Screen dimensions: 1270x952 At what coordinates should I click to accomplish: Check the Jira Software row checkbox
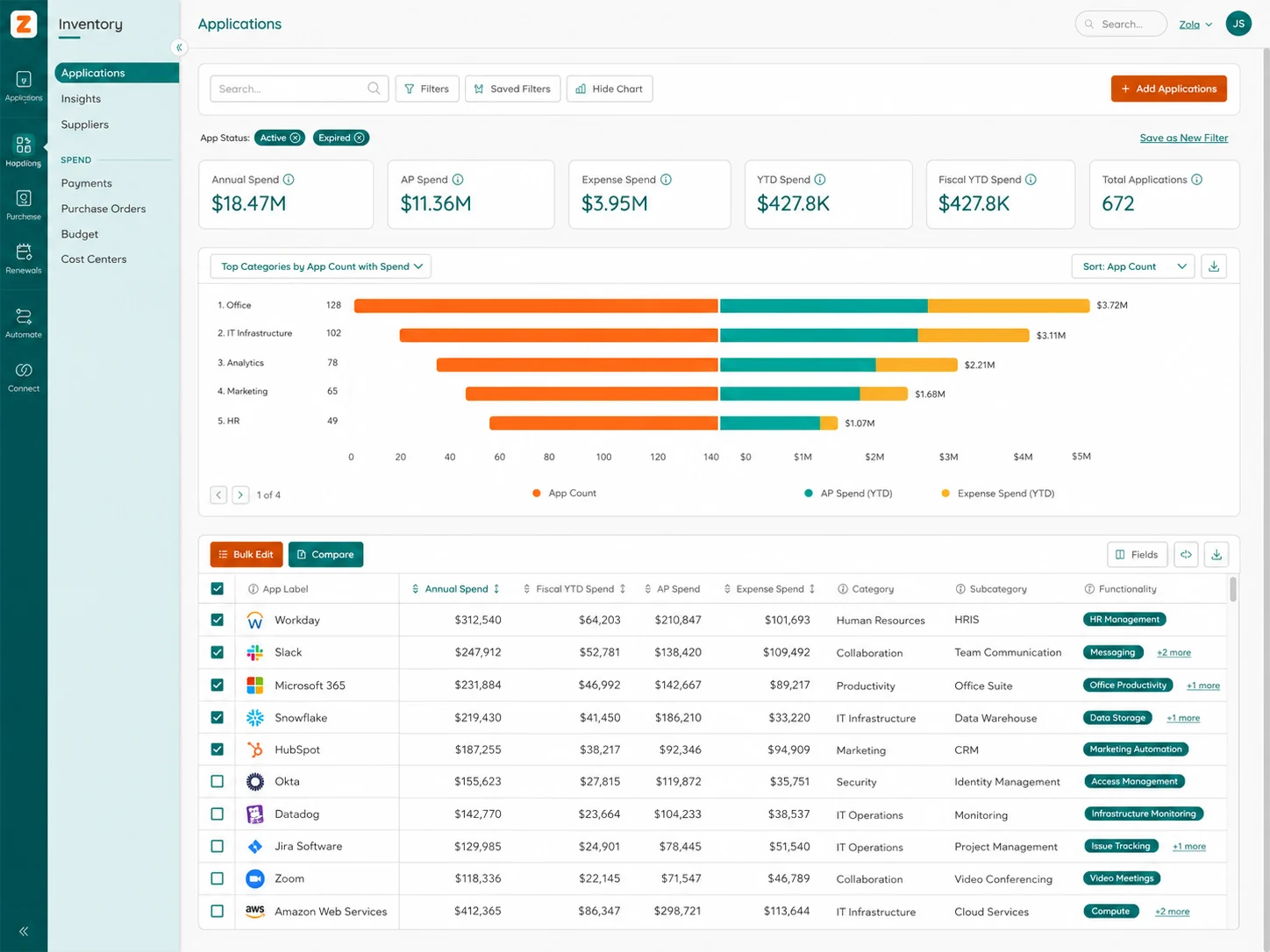pos(218,846)
